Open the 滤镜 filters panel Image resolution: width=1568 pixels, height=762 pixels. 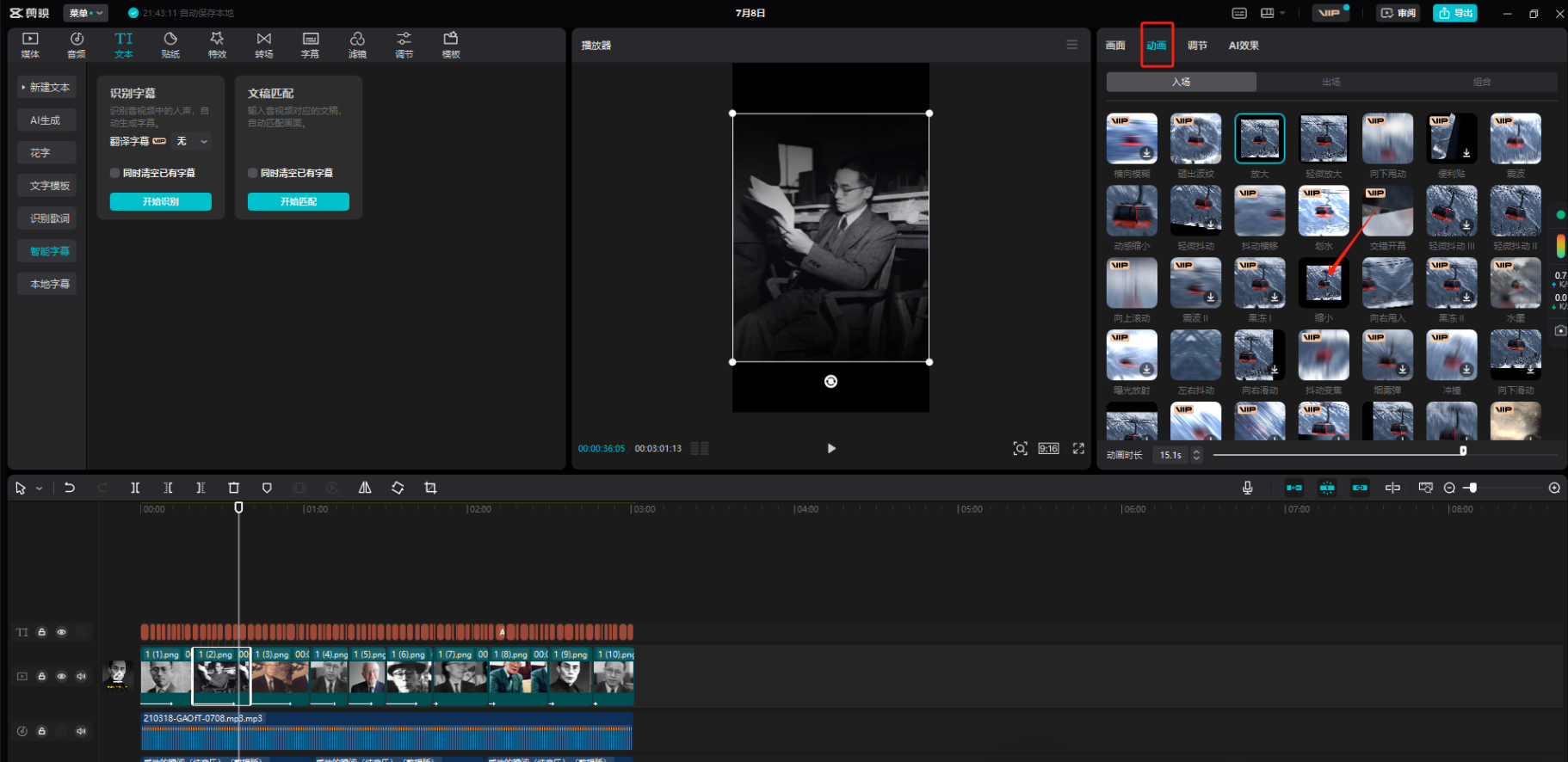click(357, 45)
